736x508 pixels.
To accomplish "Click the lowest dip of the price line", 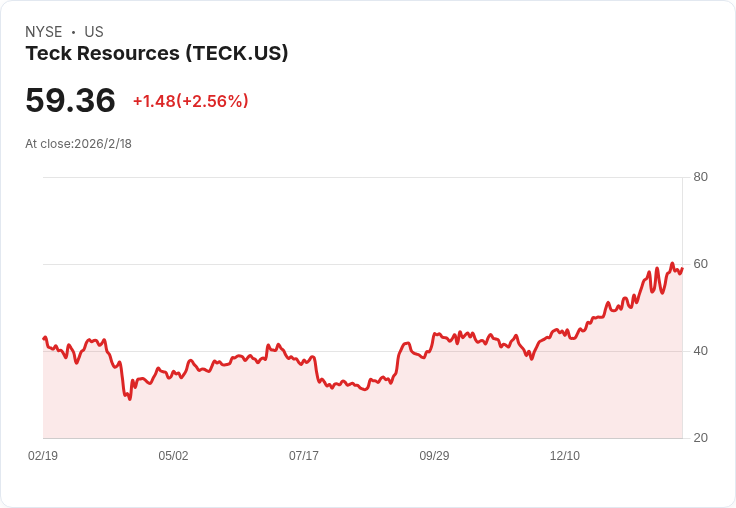I will tap(130, 399).
